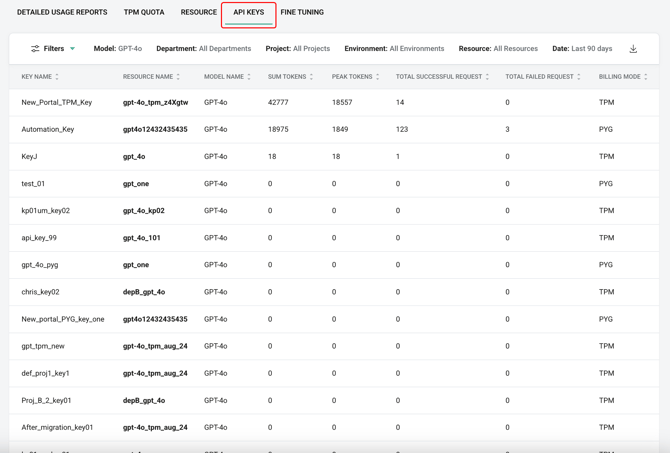The height and width of the screenshot is (453, 670).
Task: Open resource gpt_one in gpt_4o_pyg row
Action: [x=136, y=265]
